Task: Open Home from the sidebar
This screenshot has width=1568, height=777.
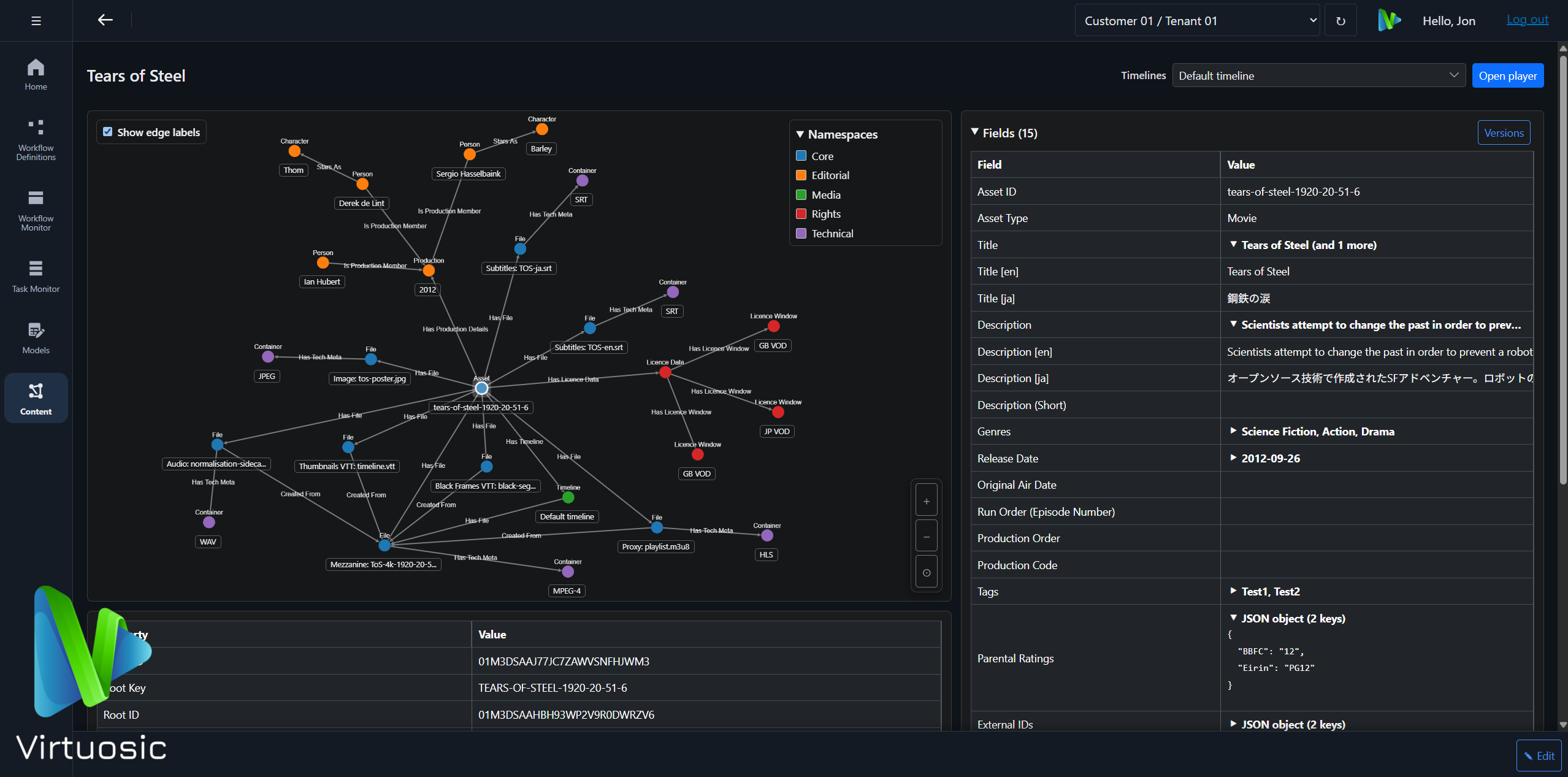Action: (x=36, y=74)
